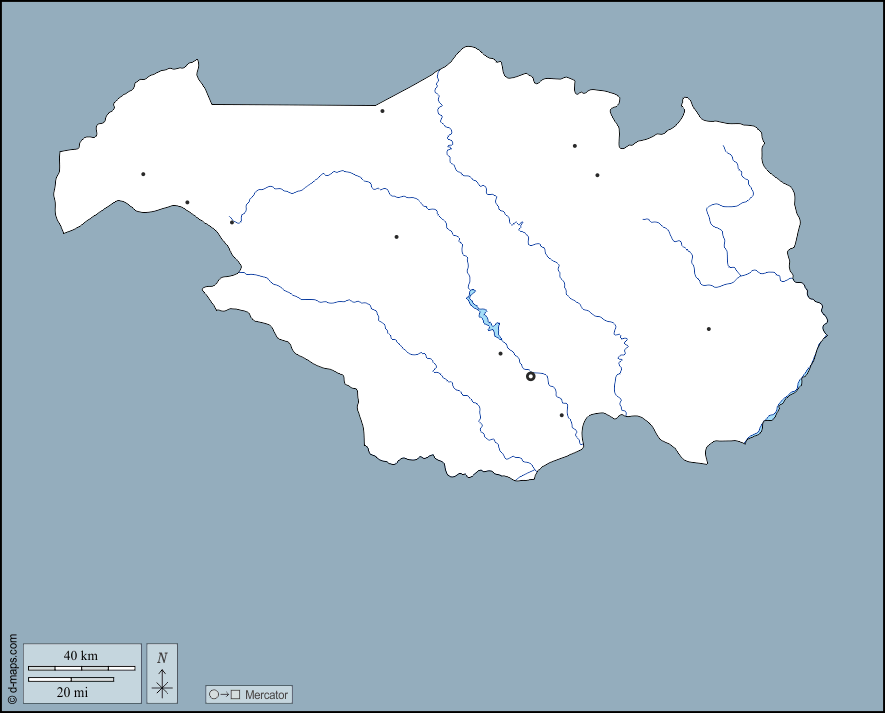Click the circle-to-square projection symbol
Viewport: 885px width, 713px height.
pos(224,694)
